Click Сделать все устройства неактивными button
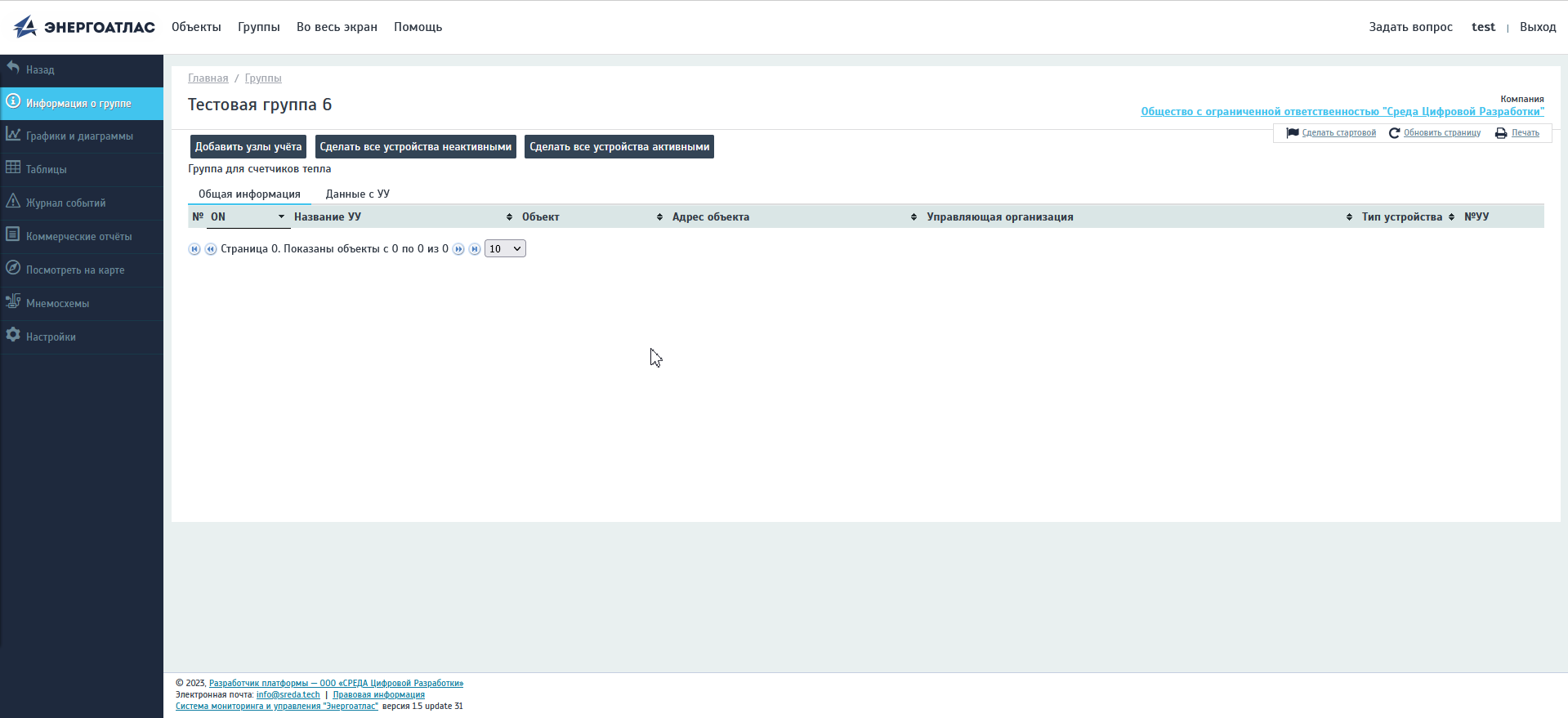The image size is (1568, 718). 415,147
